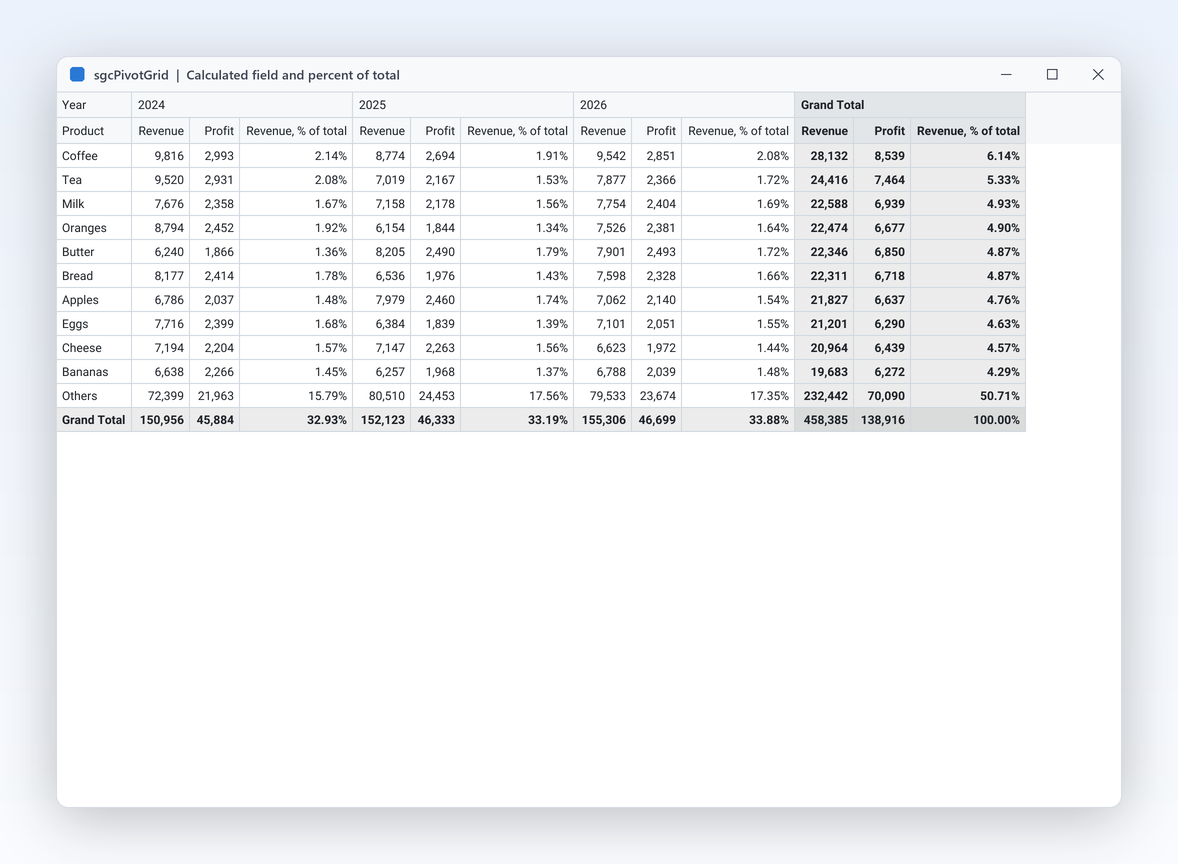Click the Revenue header under 2024
The image size is (1178, 864).
coord(161,131)
